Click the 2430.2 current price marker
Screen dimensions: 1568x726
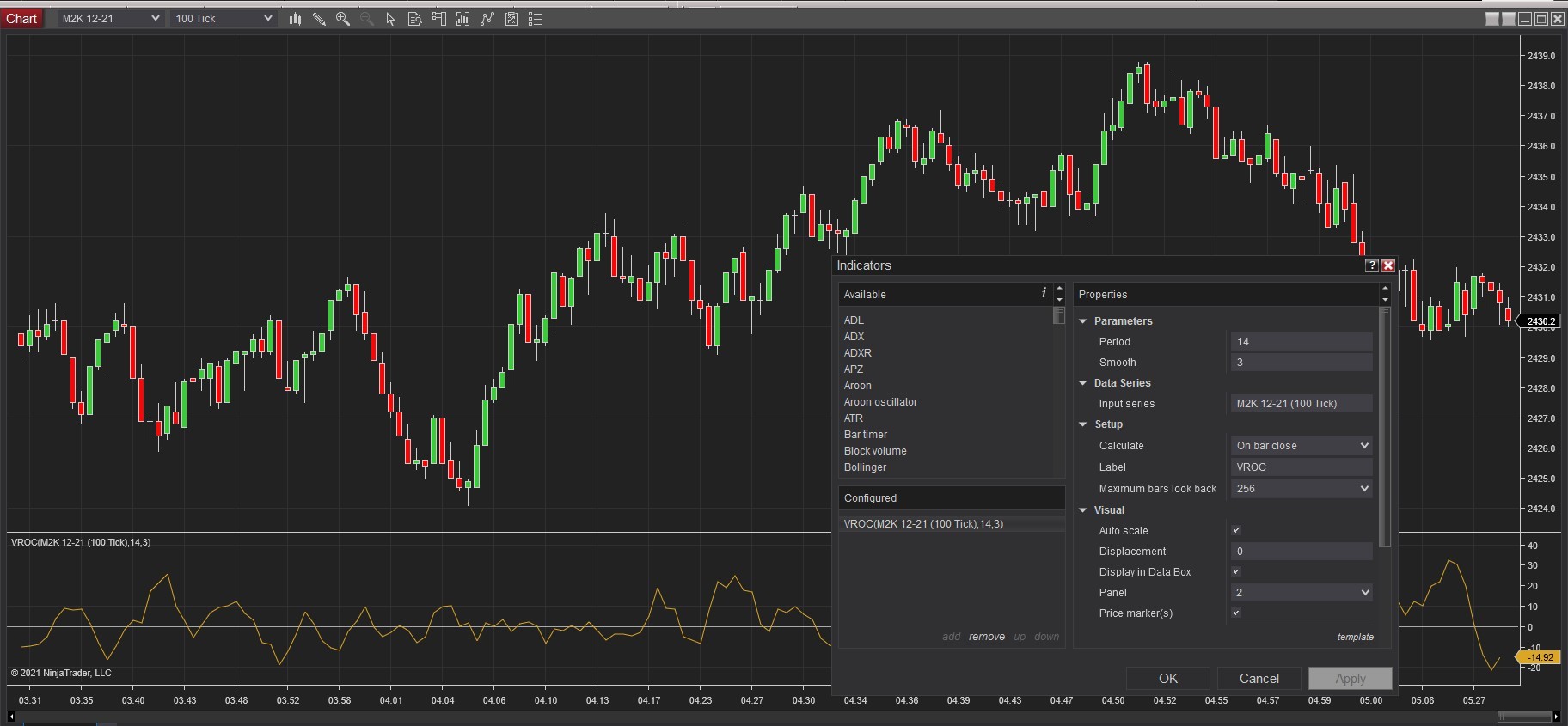(1540, 321)
